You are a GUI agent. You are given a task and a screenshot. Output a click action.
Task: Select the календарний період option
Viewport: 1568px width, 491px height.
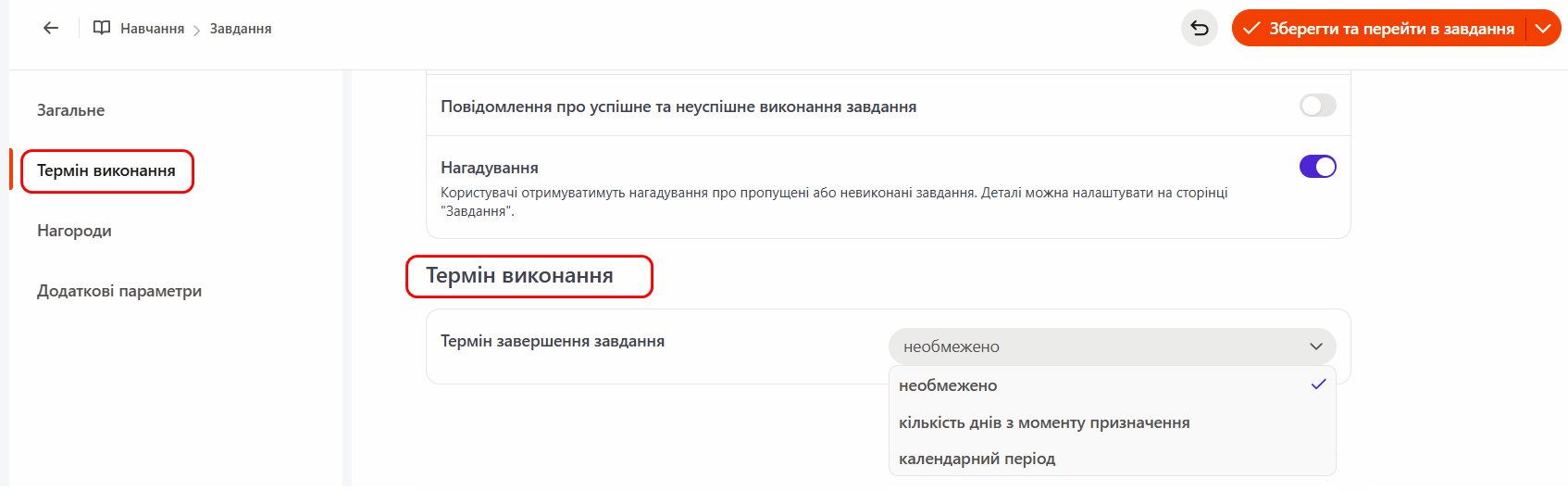coord(977,459)
